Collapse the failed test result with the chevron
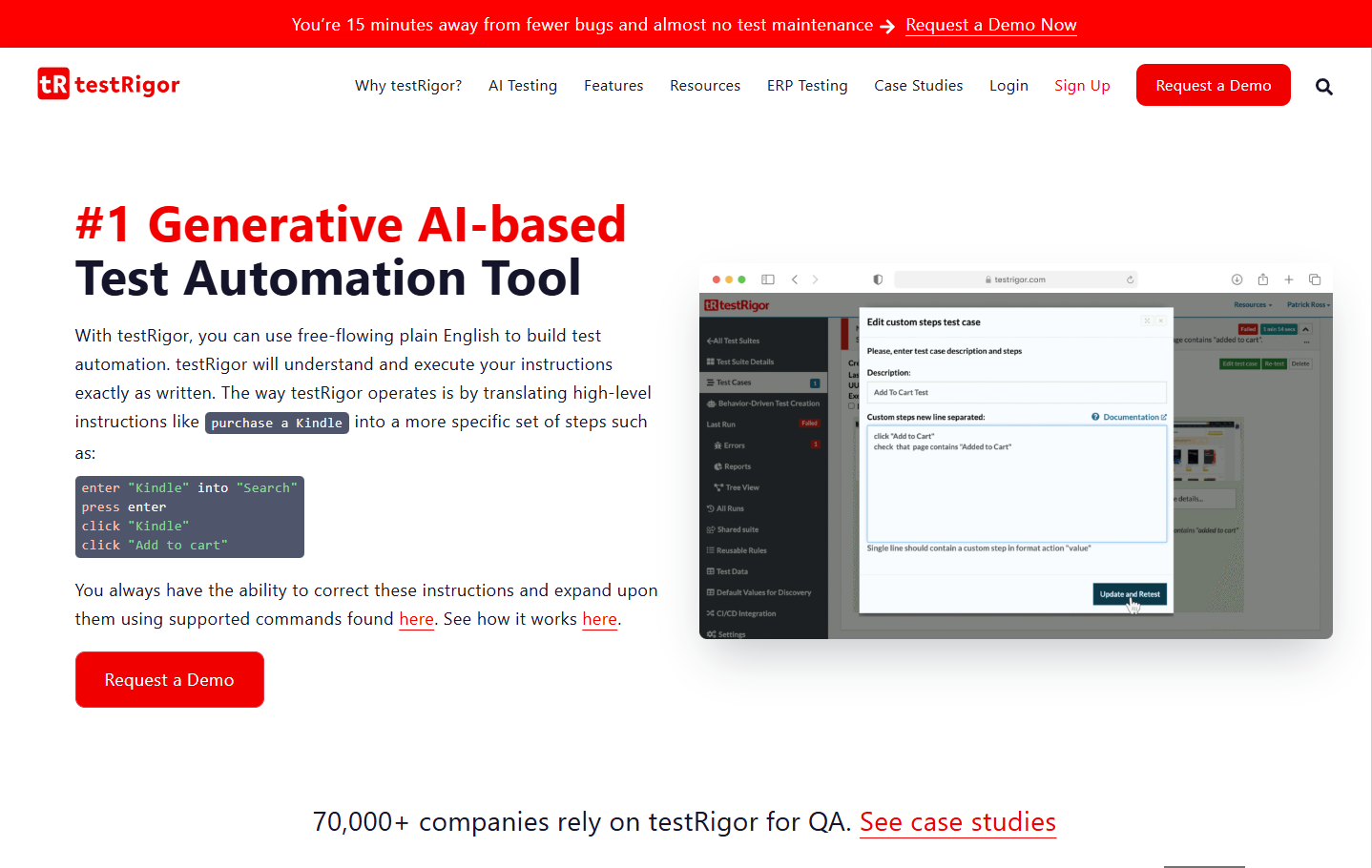Screen dimensions: 1372x868 tap(1305, 329)
